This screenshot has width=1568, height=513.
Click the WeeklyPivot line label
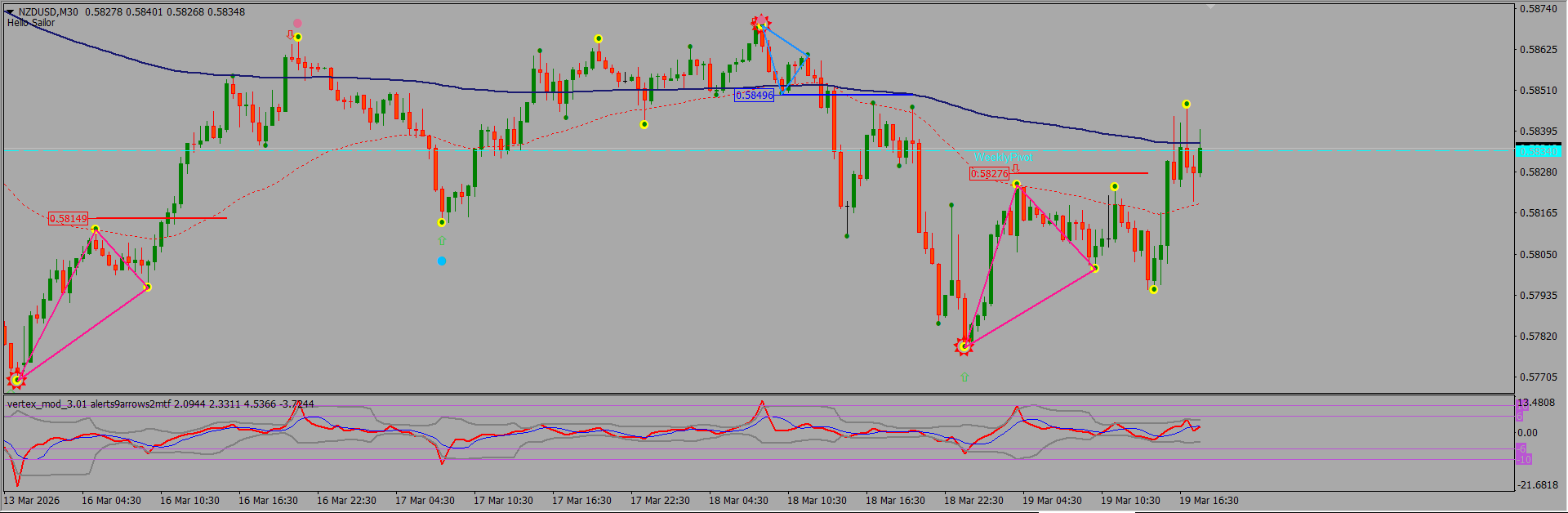pyautogui.click(x=1003, y=157)
